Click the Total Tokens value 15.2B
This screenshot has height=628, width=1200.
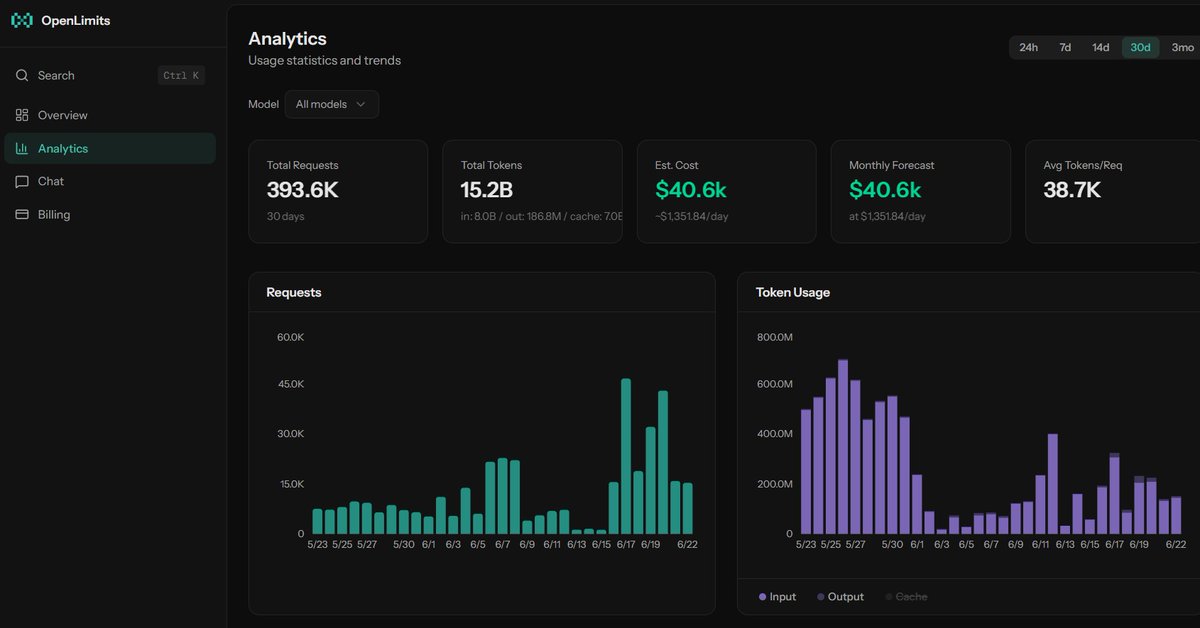tap(486, 189)
